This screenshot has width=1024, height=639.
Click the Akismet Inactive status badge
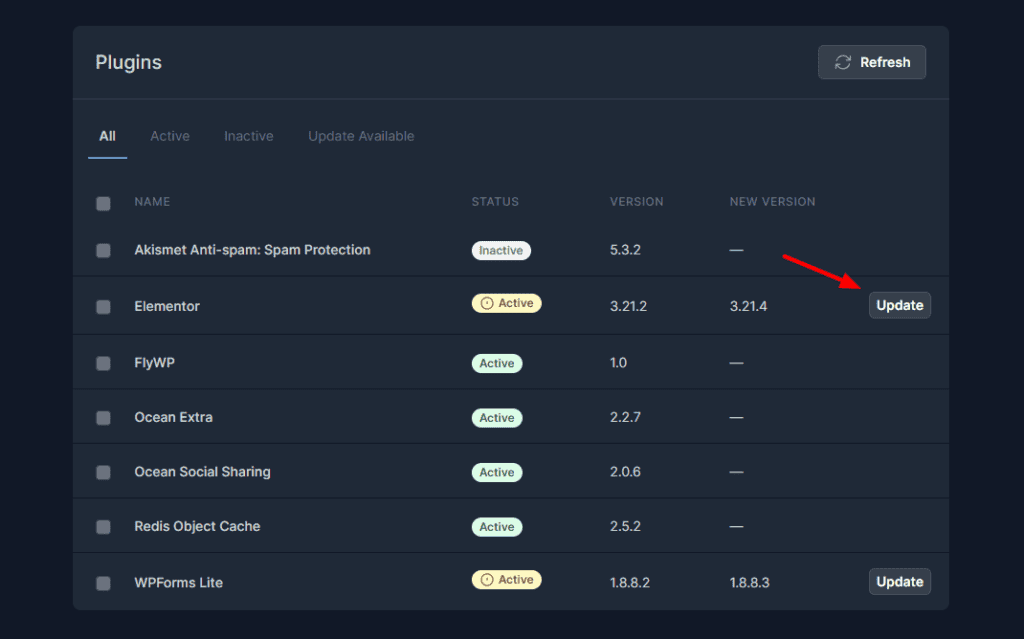[x=501, y=250]
